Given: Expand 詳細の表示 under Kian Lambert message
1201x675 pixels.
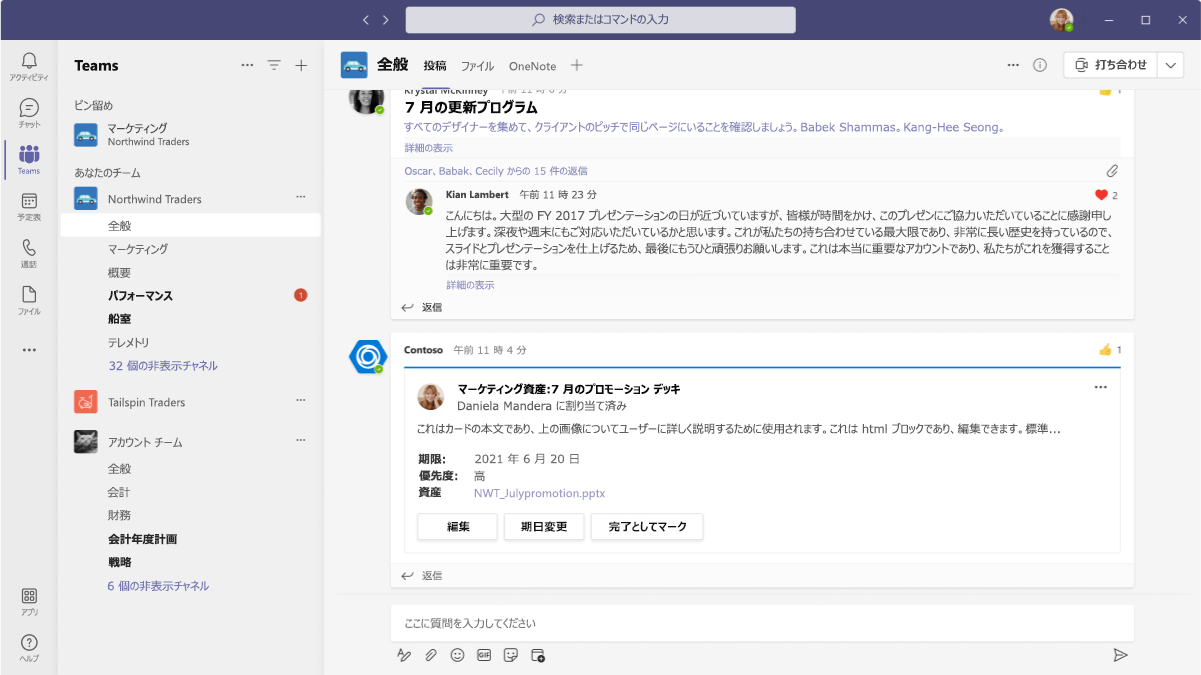Looking at the screenshot, I should click(470, 285).
